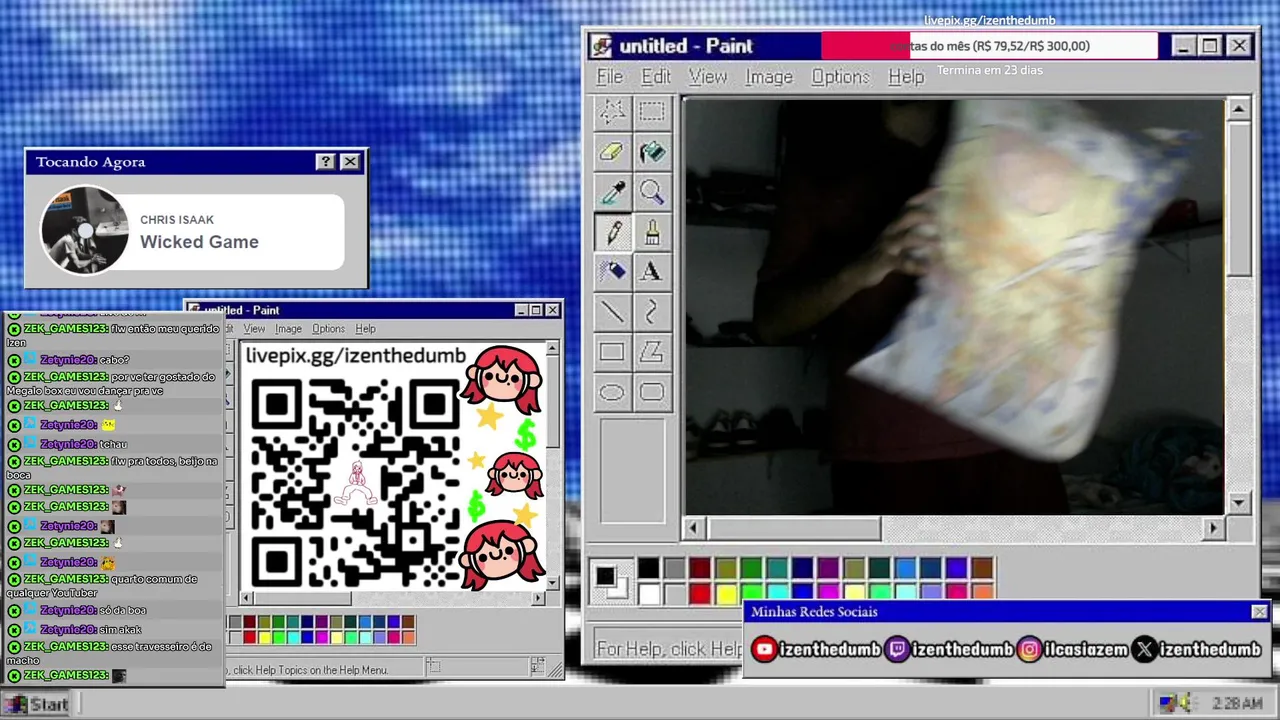Image resolution: width=1280 pixels, height=720 pixels.
Task: Click the 'livepix.gg/izenthedumb' text above QR code
Action: click(356, 356)
